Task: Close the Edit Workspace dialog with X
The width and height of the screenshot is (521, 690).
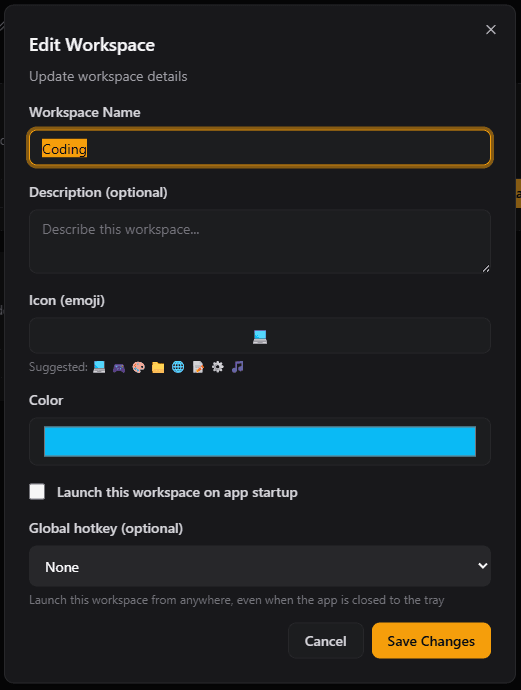Action: [x=491, y=29]
